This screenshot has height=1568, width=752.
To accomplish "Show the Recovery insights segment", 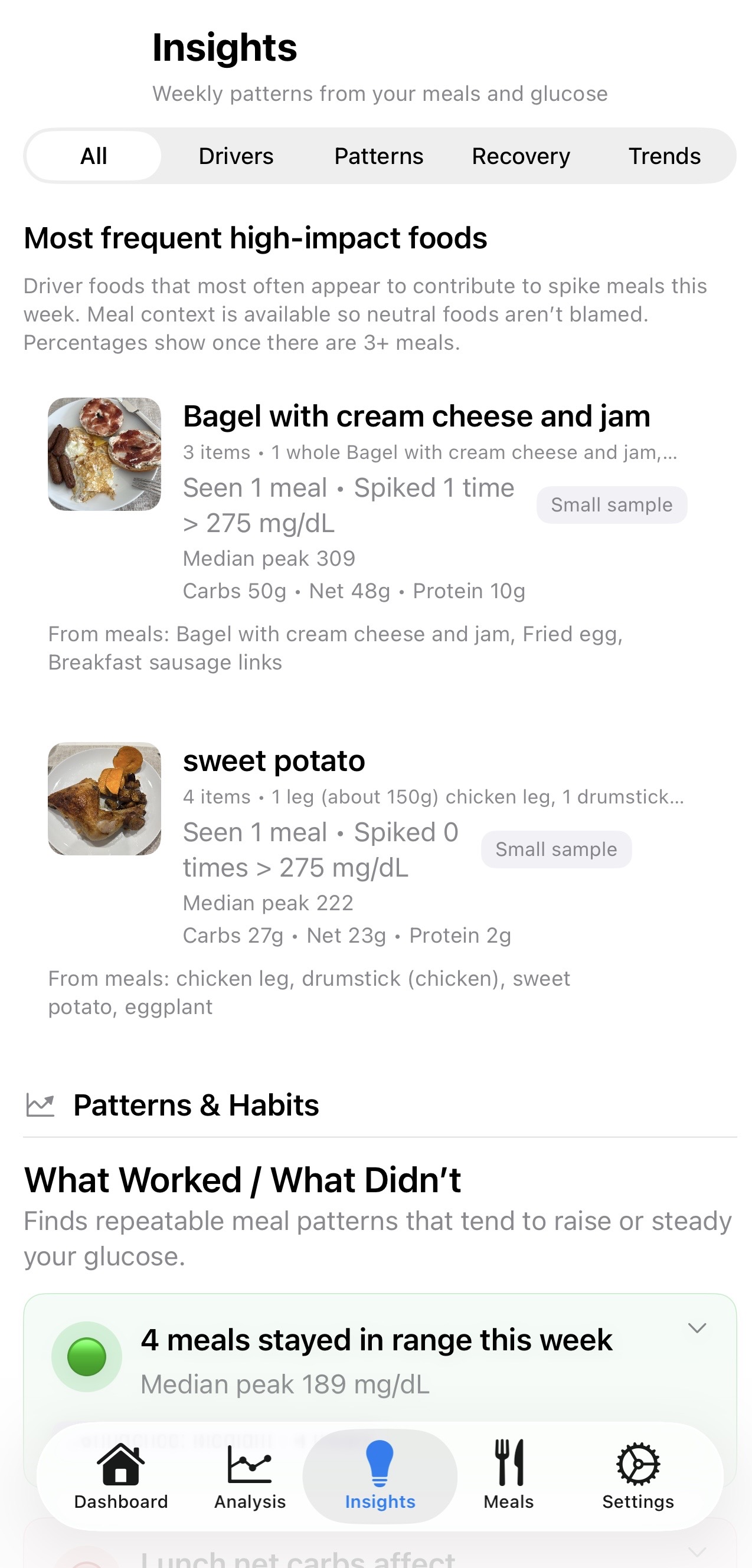I will pyautogui.click(x=521, y=156).
